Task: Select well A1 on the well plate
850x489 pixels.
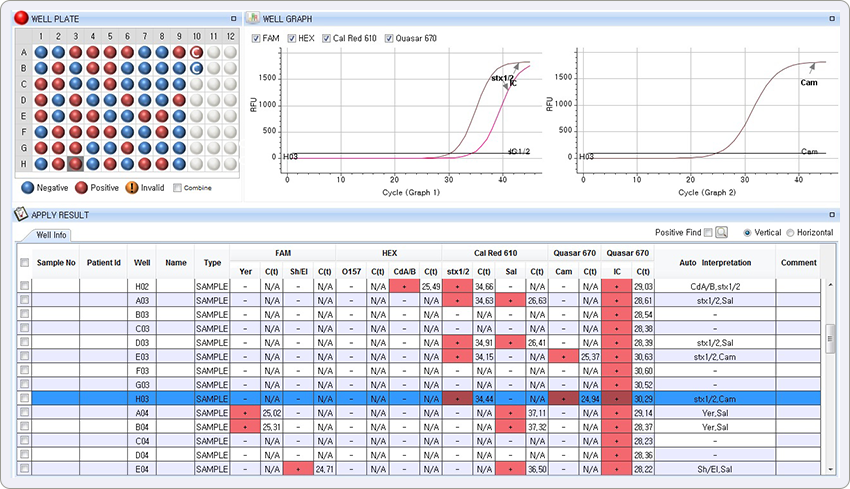Action: pos(41,52)
